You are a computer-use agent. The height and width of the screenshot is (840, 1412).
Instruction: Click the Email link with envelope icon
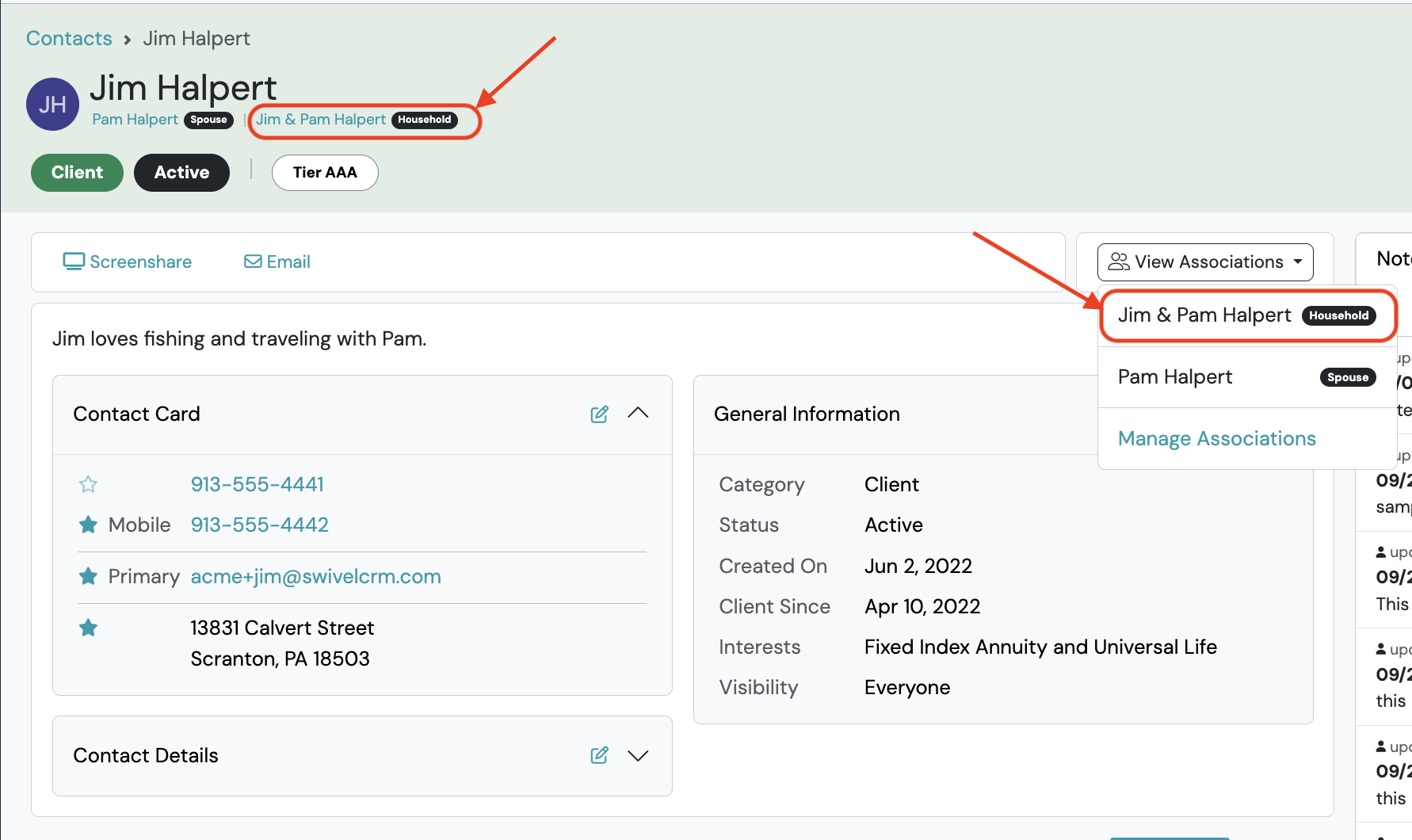click(x=277, y=262)
